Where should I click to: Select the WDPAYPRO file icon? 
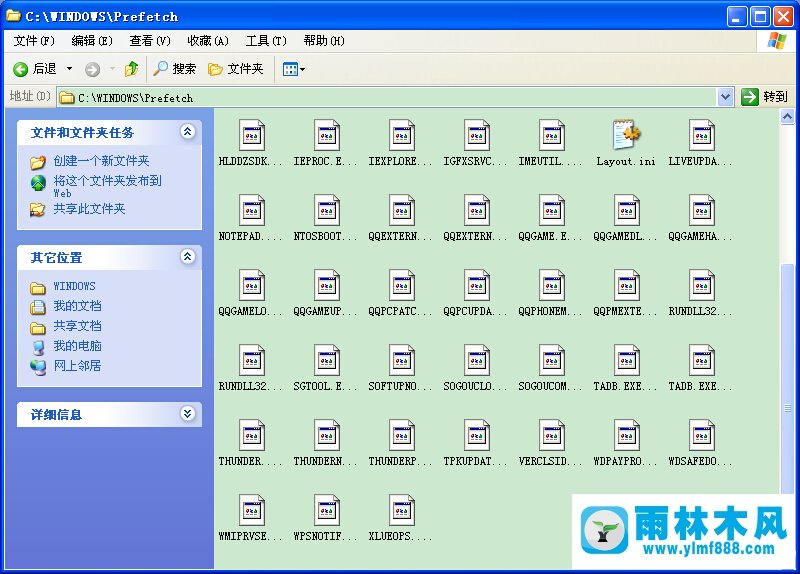coord(627,435)
